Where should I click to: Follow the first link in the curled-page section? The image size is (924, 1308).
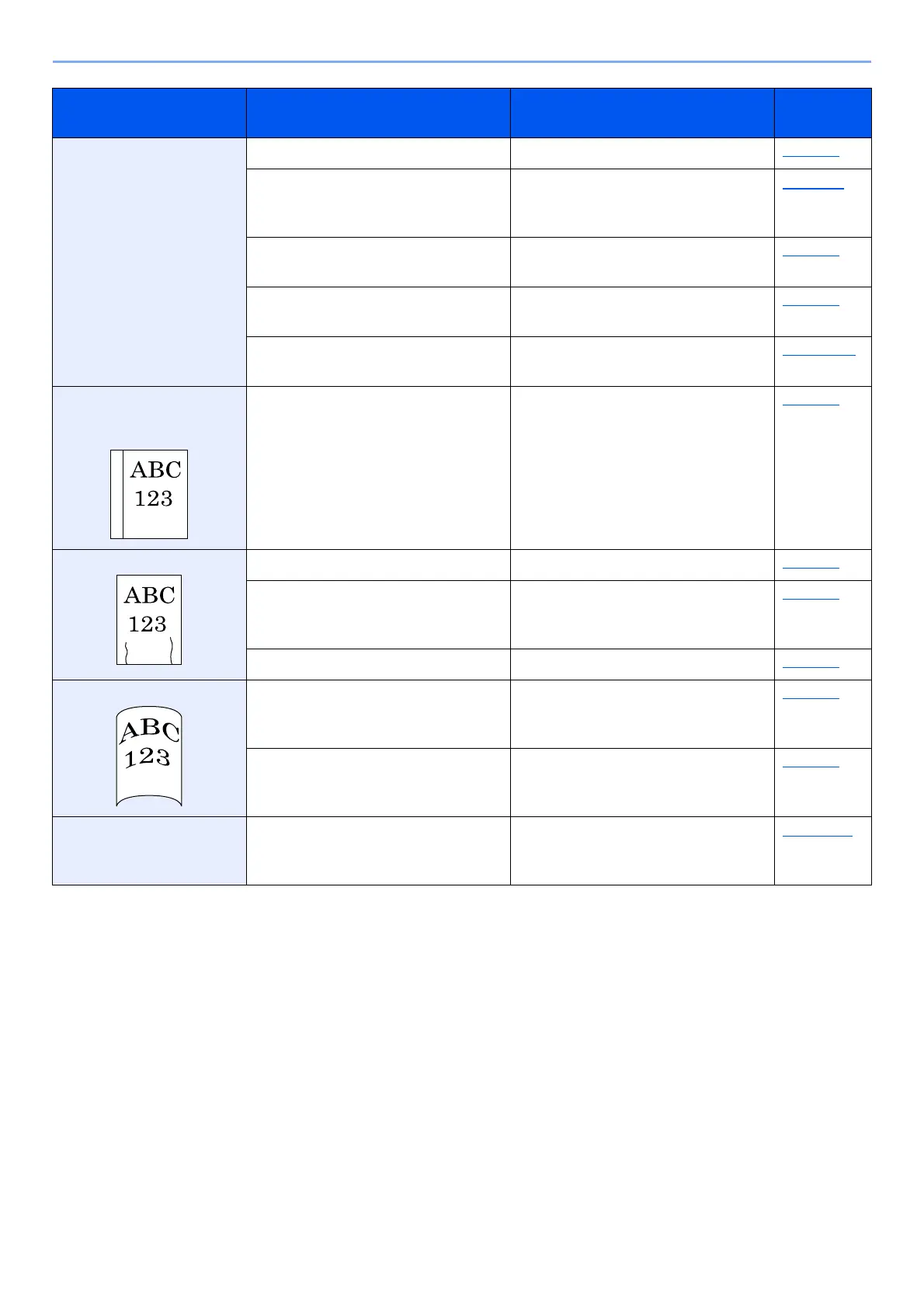[811, 697]
